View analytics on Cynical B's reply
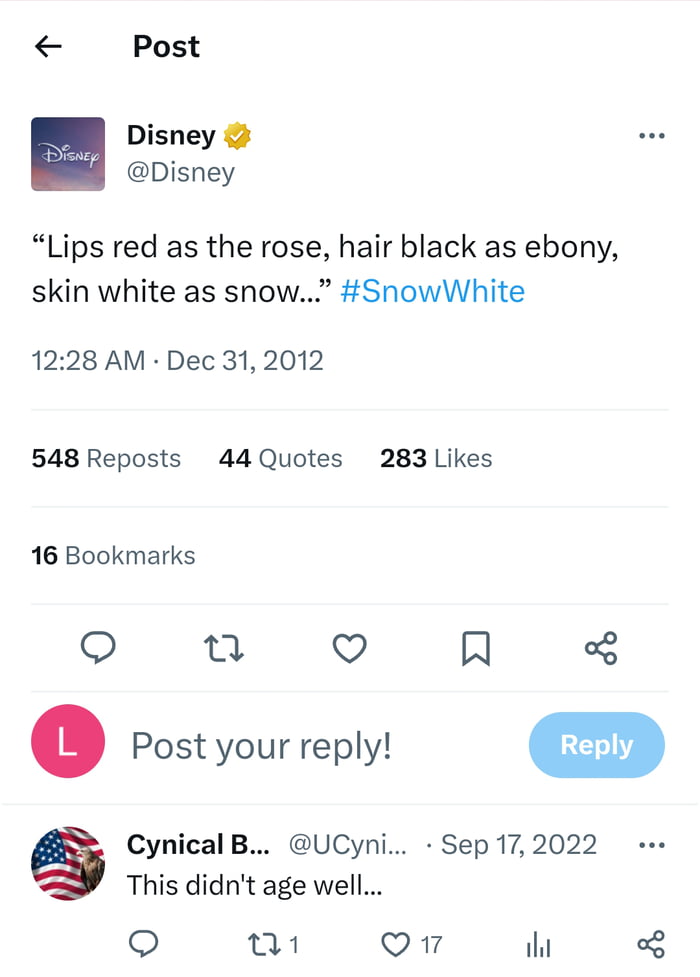This screenshot has height=977, width=700. (x=538, y=943)
